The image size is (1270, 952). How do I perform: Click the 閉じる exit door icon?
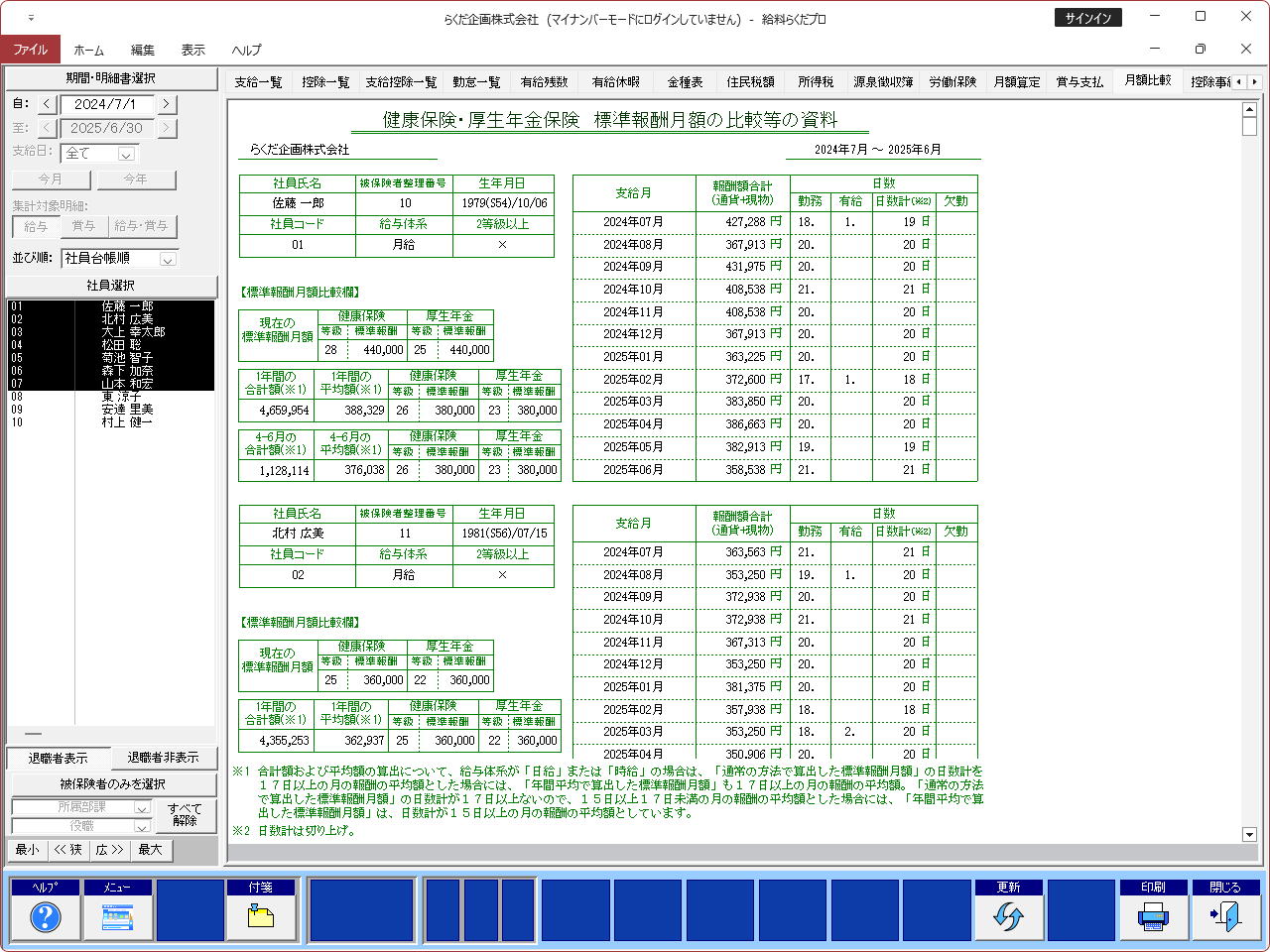click(1225, 916)
